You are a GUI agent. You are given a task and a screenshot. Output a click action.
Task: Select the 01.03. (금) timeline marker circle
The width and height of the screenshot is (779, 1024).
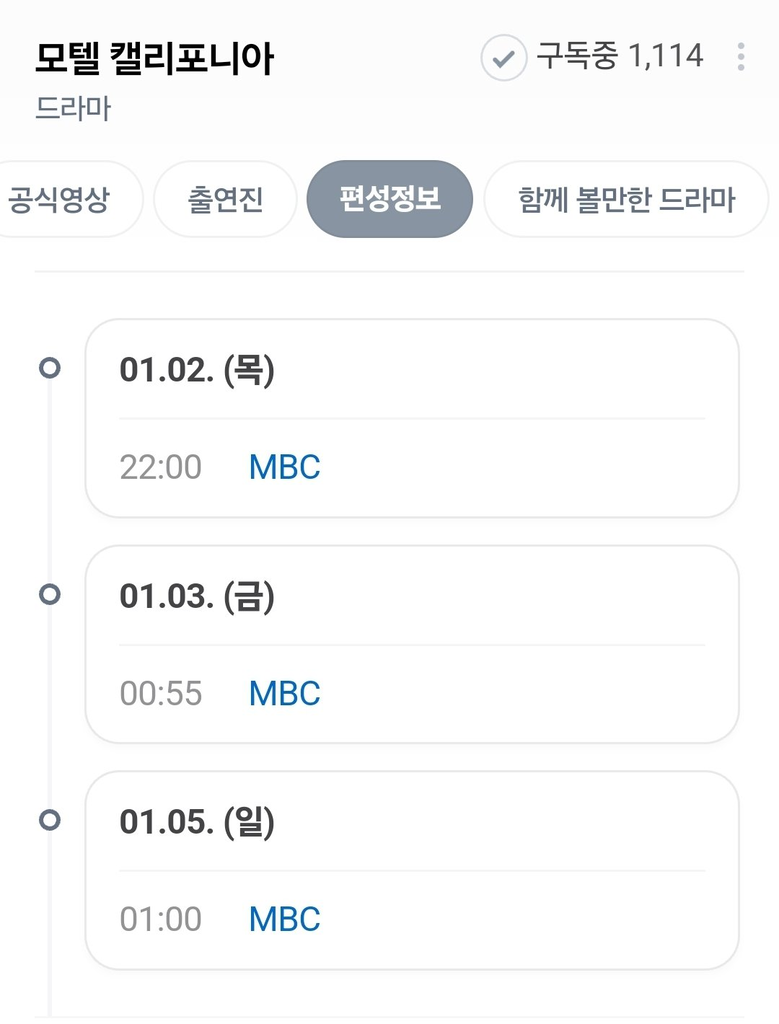(x=50, y=594)
